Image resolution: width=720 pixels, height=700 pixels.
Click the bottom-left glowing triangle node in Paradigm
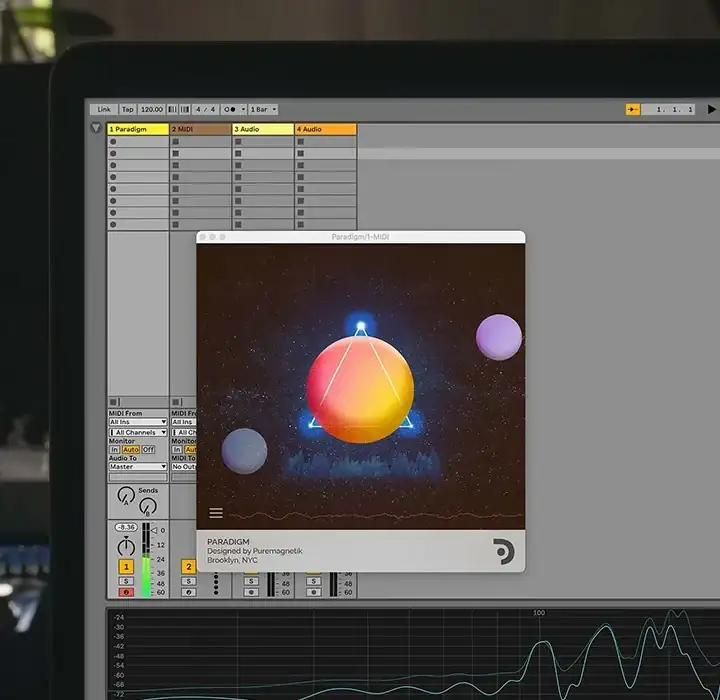(x=311, y=424)
